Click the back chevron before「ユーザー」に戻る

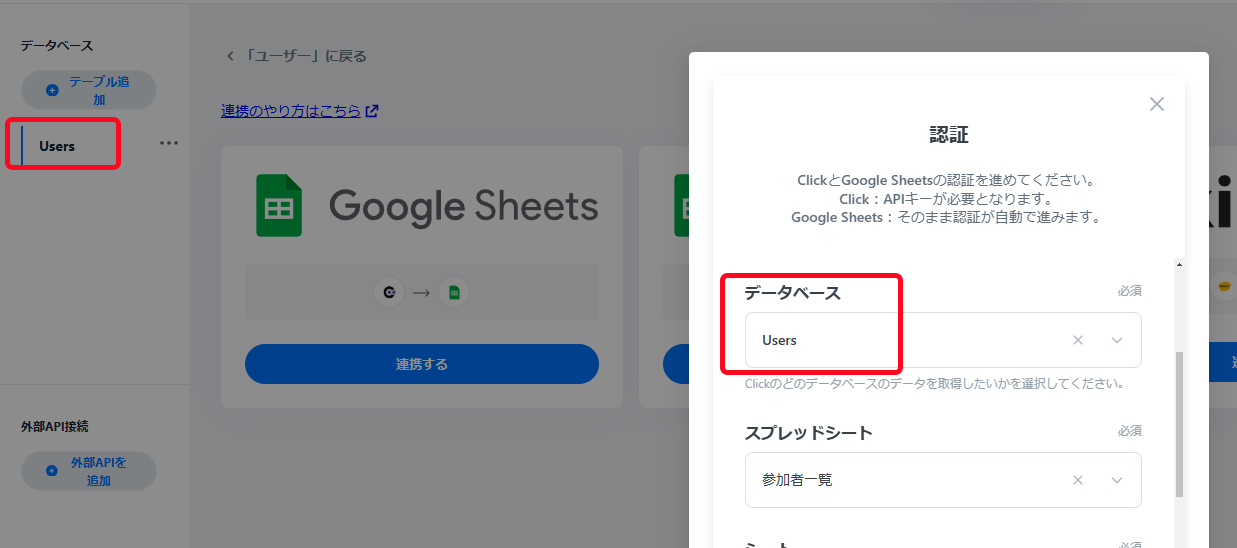[229, 56]
